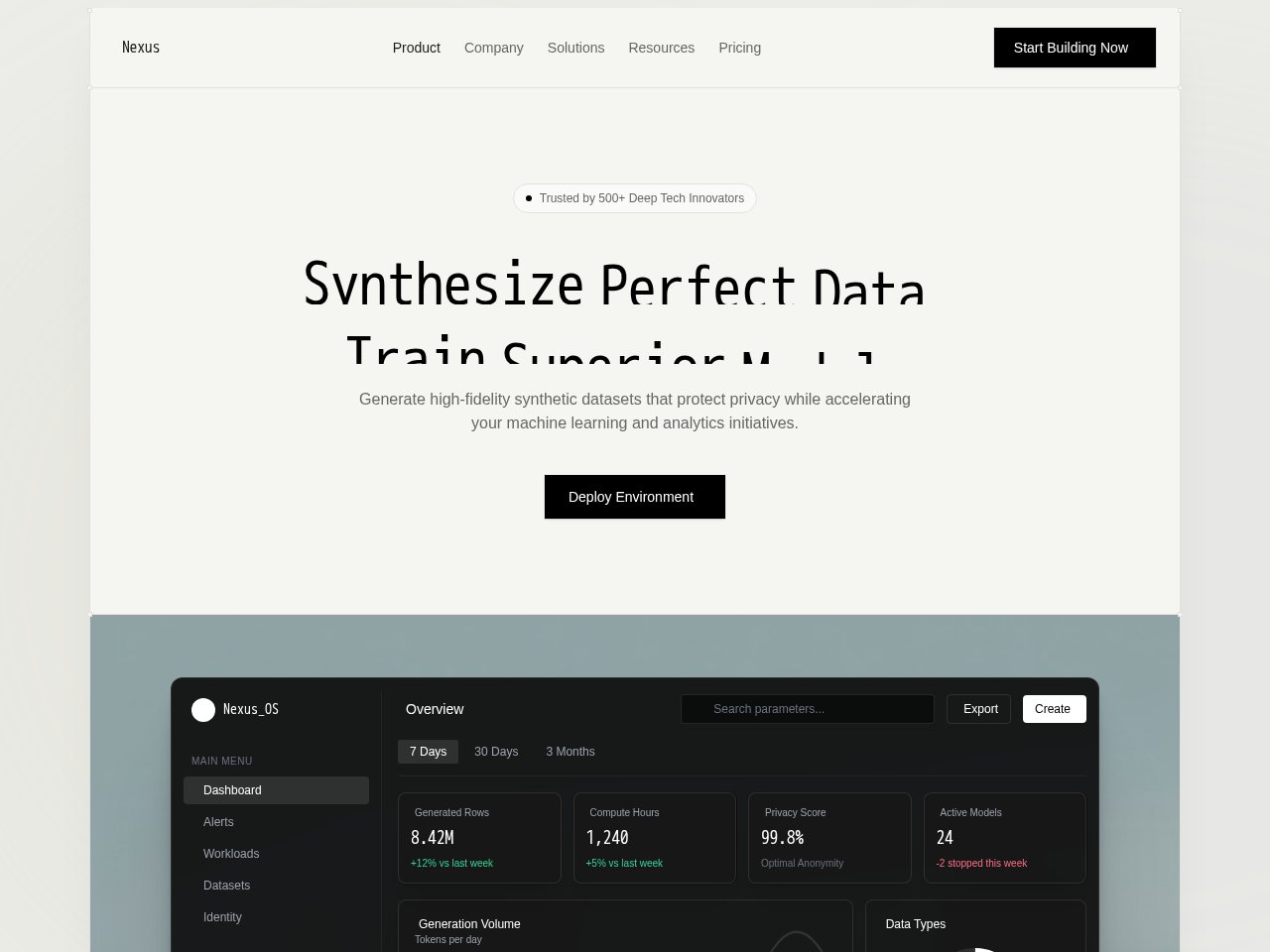
Task: Go to the Company navigation link
Action: tap(493, 48)
